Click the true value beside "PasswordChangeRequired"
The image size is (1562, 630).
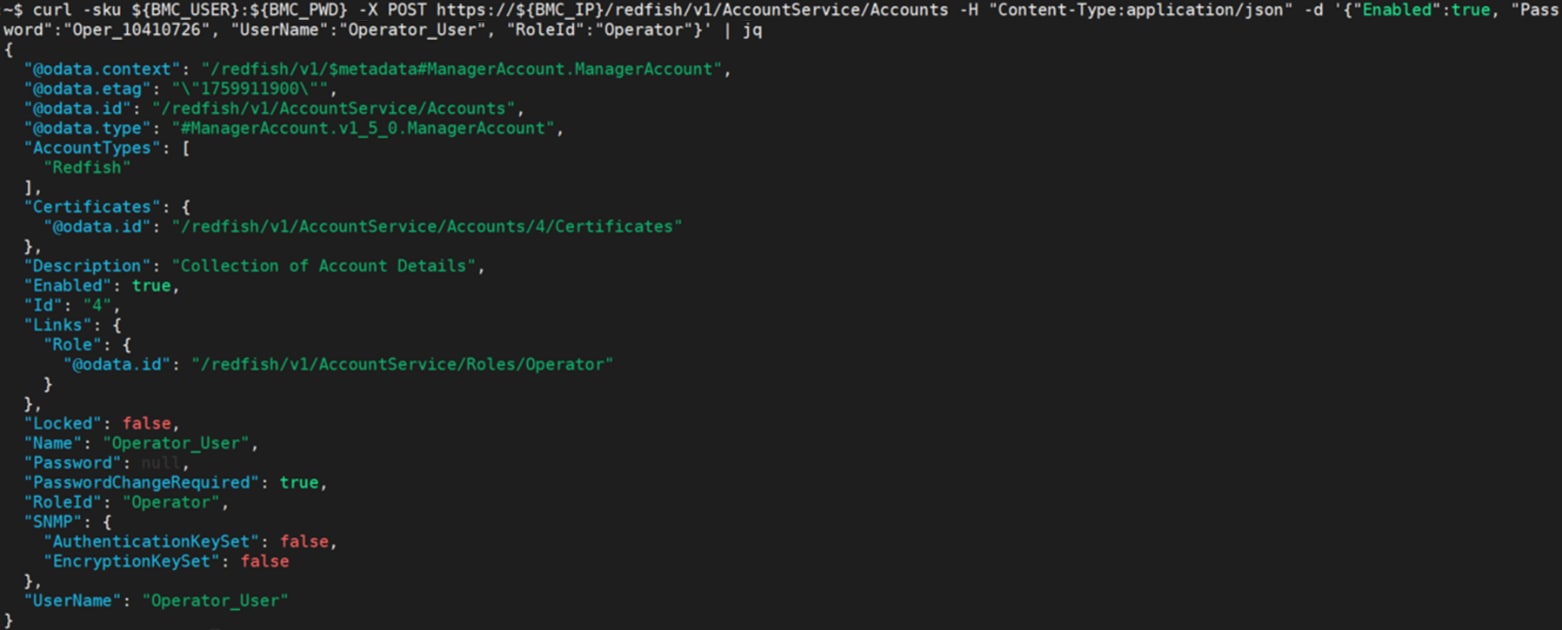coord(299,483)
